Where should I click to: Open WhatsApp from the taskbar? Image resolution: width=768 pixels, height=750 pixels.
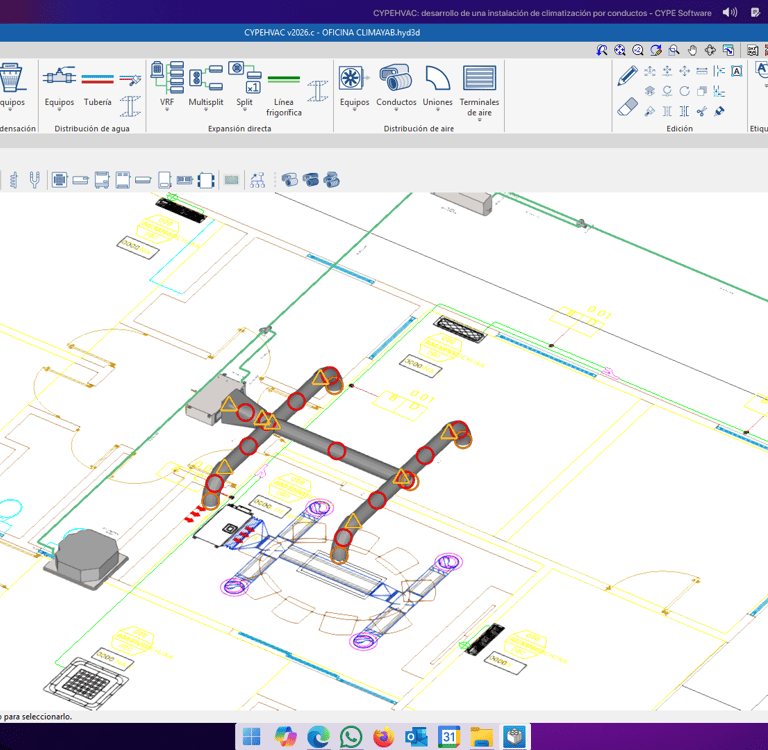pyautogui.click(x=350, y=737)
